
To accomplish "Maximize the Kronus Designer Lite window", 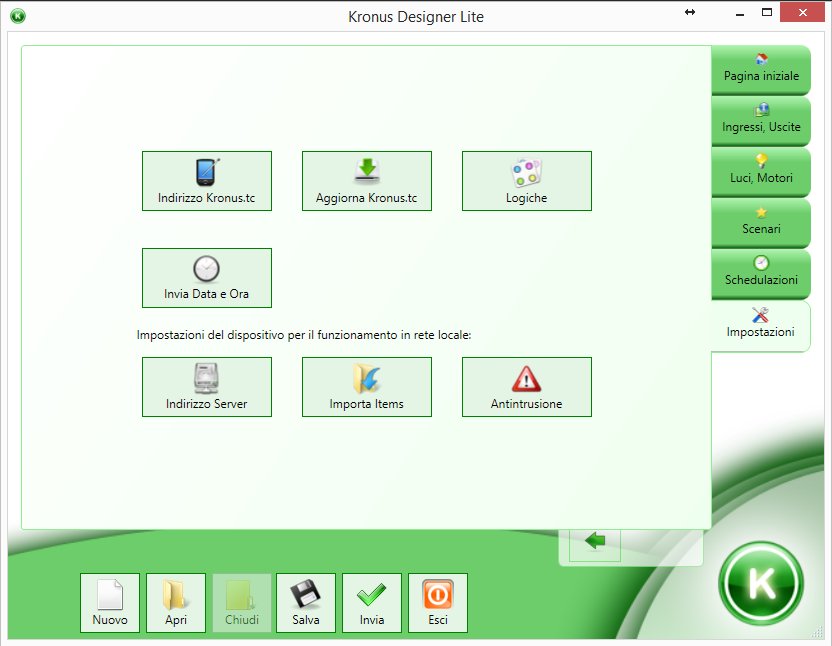I will coord(767,13).
